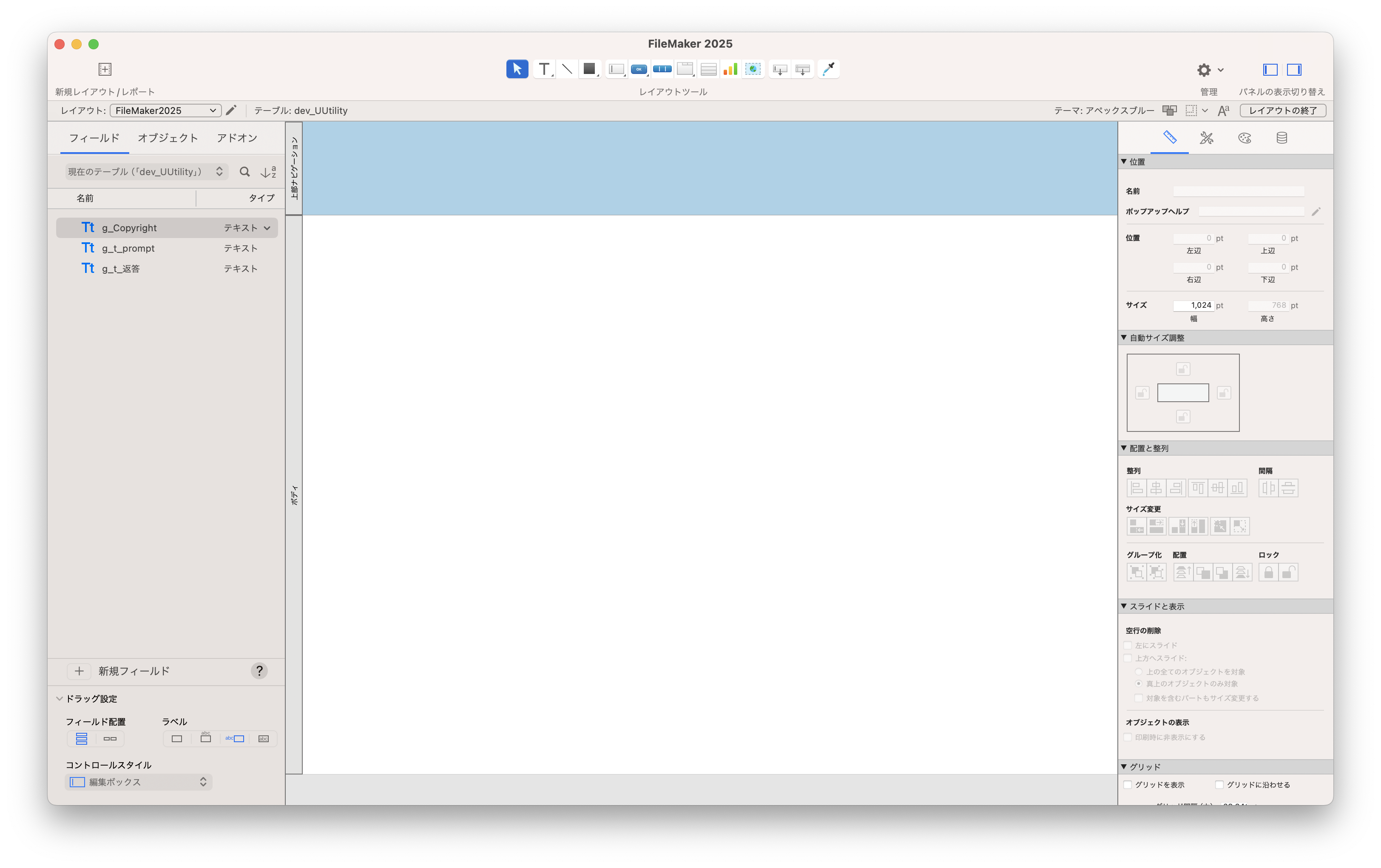
Task: Open the 管理 gear menu
Action: pyautogui.click(x=1210, y=69)
